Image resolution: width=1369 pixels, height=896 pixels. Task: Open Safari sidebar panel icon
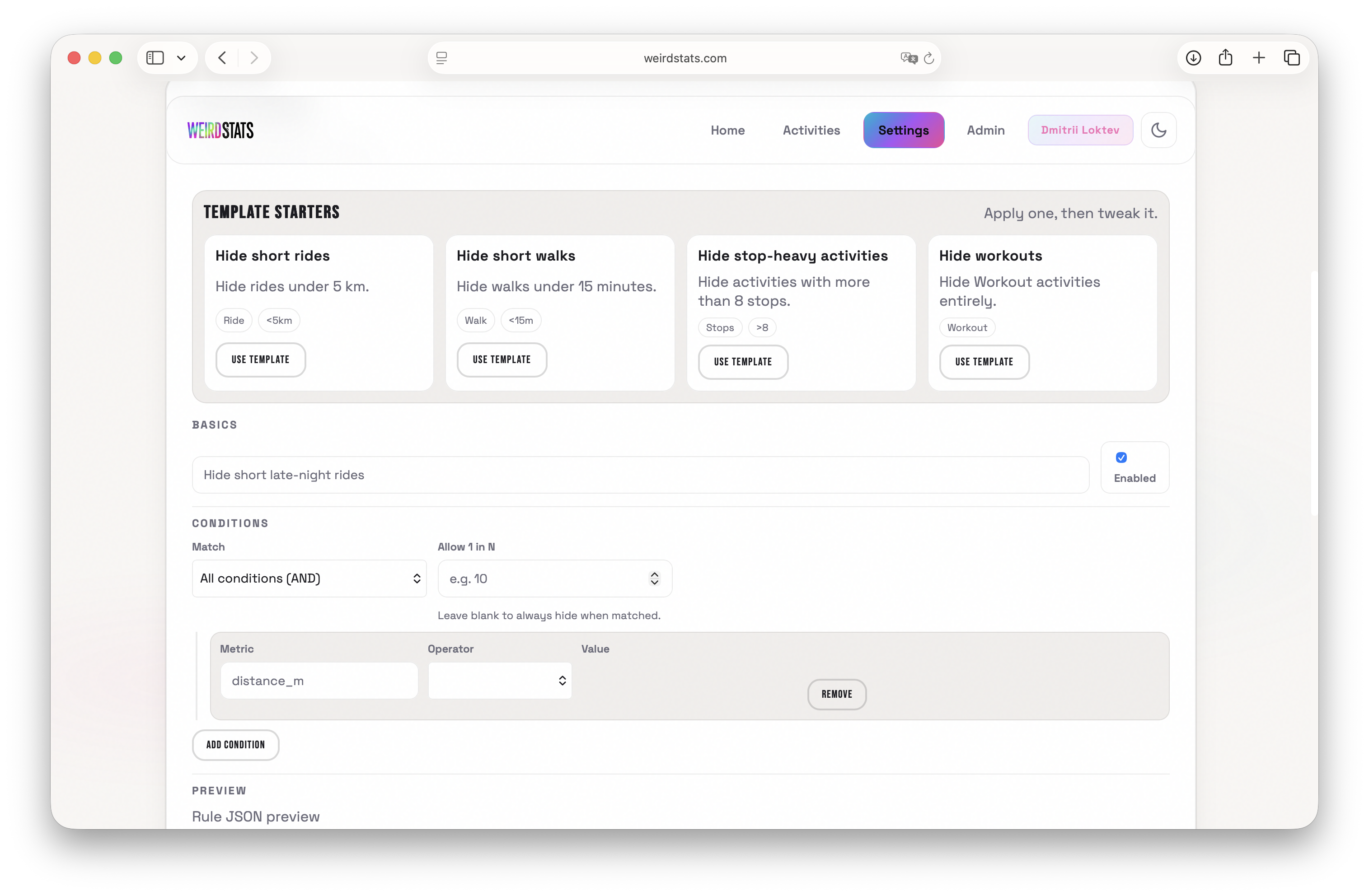tap(155, 57)
